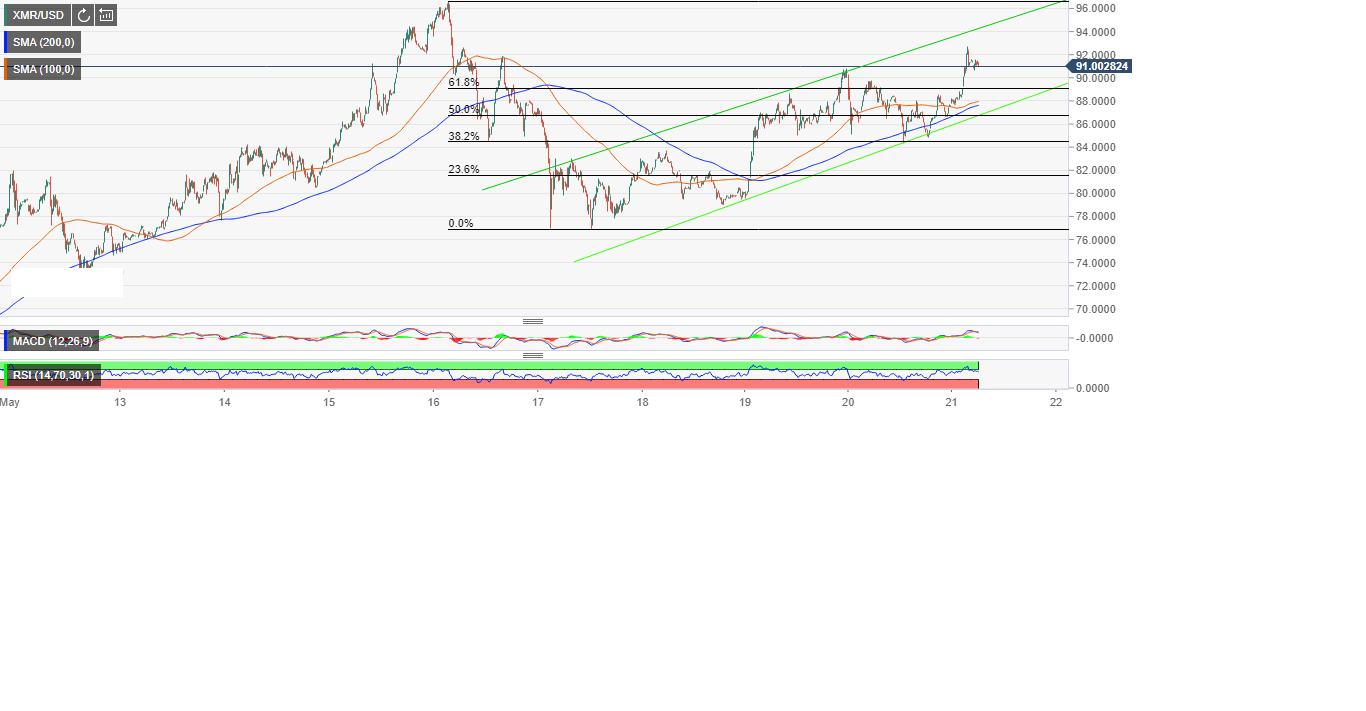The width and height of the screenshot is (1366, 711).
Task: Click the orange SMA 100 color marker
Action: (6, 69)
